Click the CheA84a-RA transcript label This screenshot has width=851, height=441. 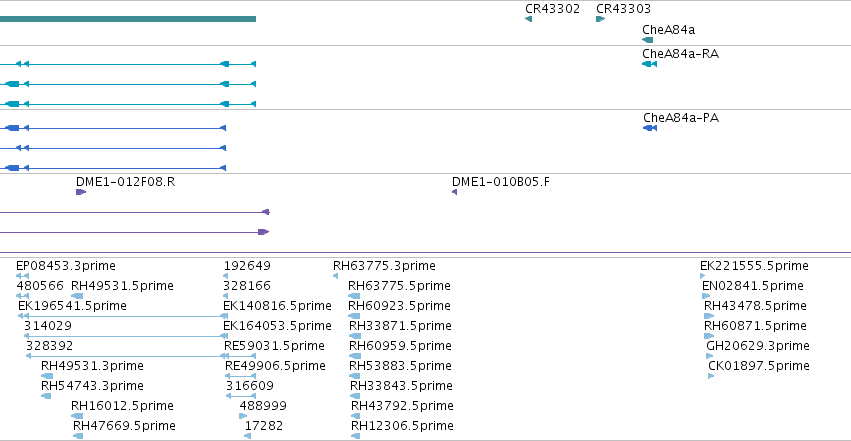point(681,54)
